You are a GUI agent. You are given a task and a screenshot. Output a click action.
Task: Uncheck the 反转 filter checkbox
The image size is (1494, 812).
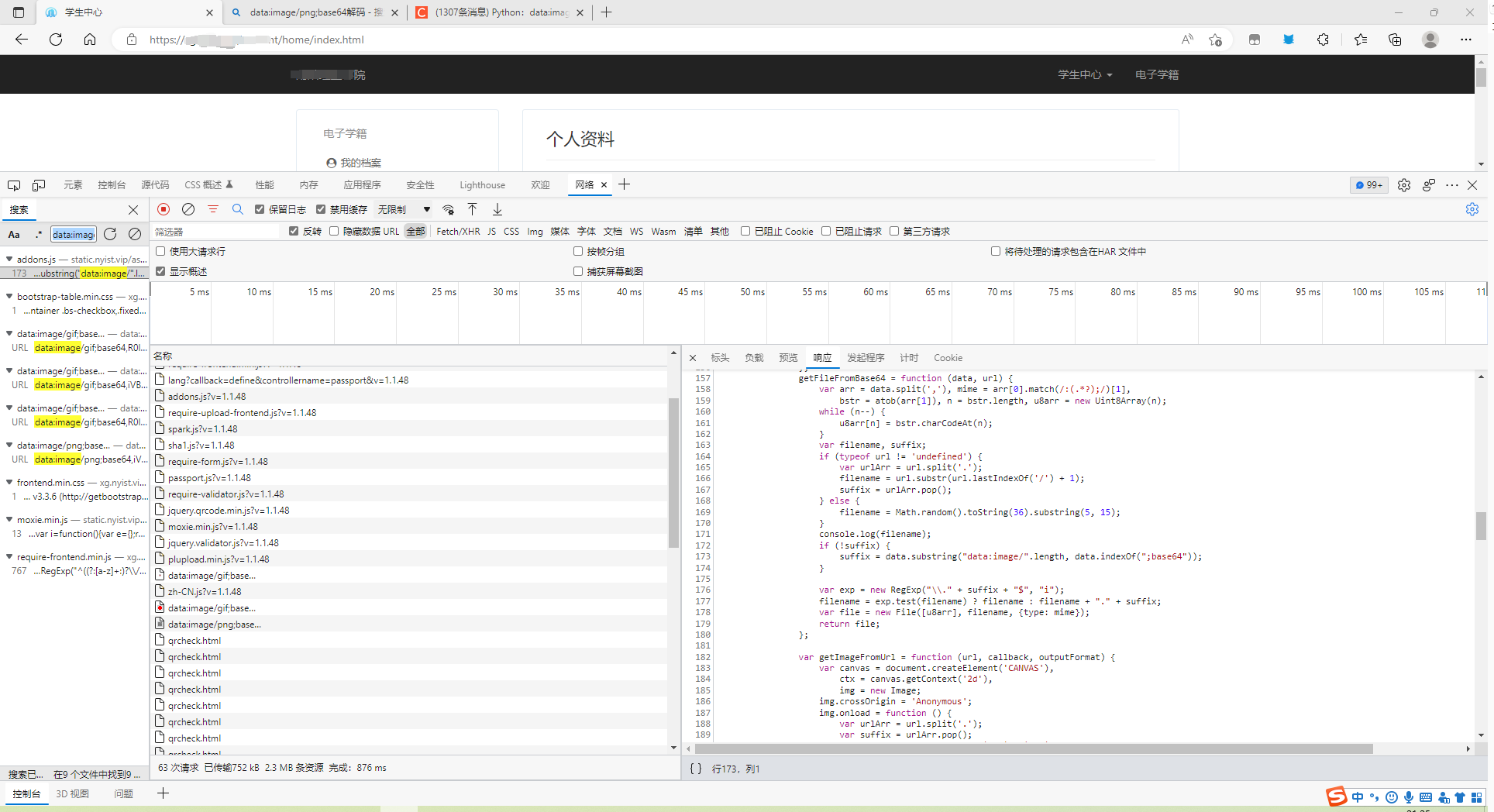(294, 231)
